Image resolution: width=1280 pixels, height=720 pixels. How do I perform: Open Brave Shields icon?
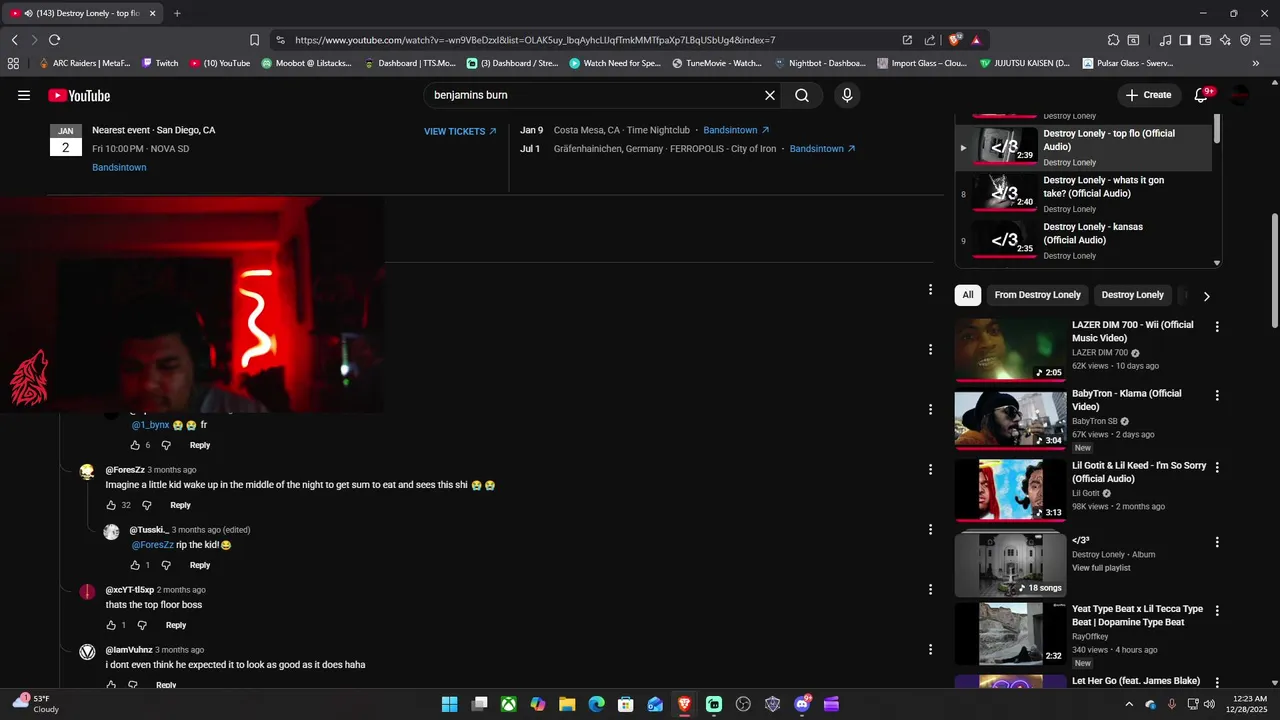tap(955, 40)
